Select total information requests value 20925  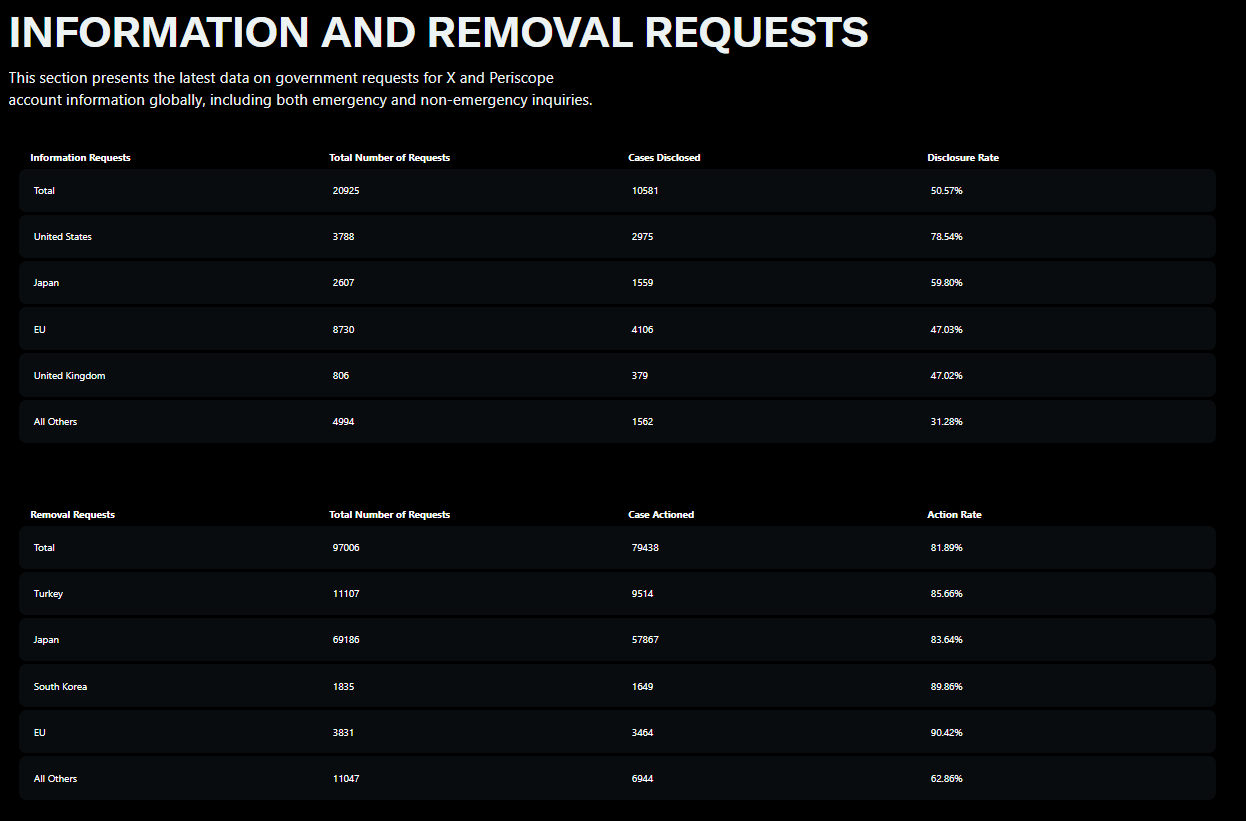pyautogui.click(x=346, y=190)
